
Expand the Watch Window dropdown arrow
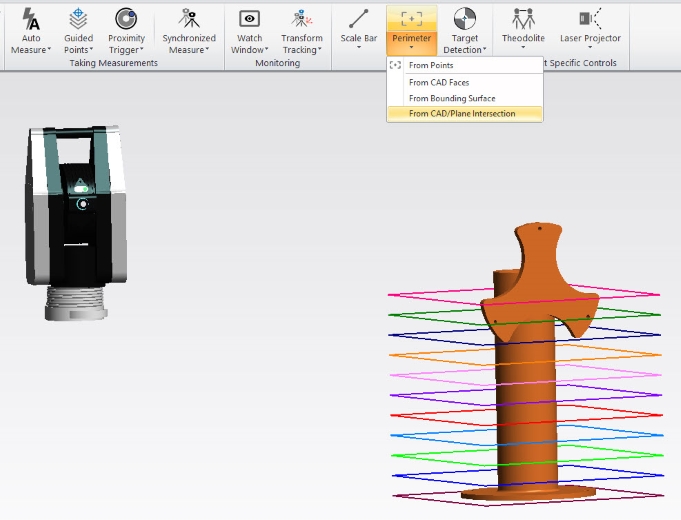pos(267,50)
